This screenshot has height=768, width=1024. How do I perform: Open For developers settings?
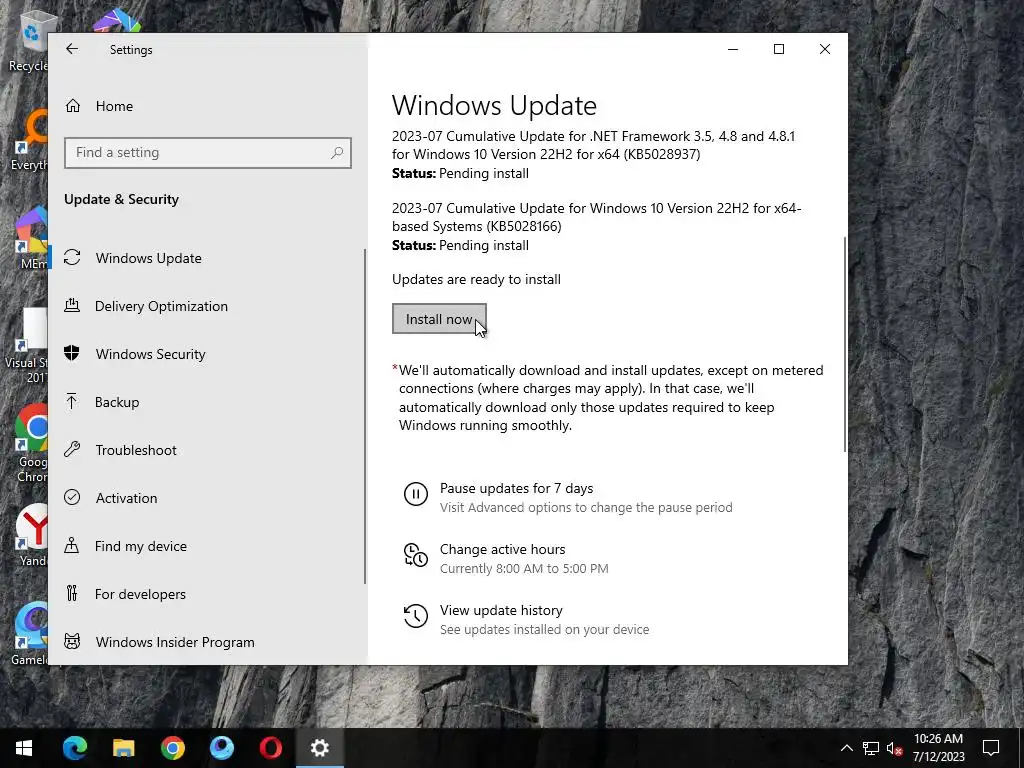(x=140, y=594)
